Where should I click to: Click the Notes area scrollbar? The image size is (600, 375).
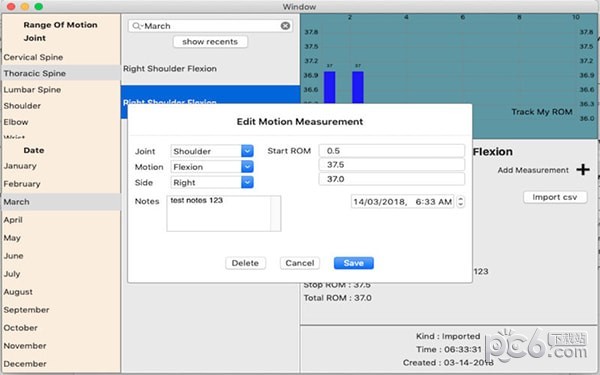(276, 214)
